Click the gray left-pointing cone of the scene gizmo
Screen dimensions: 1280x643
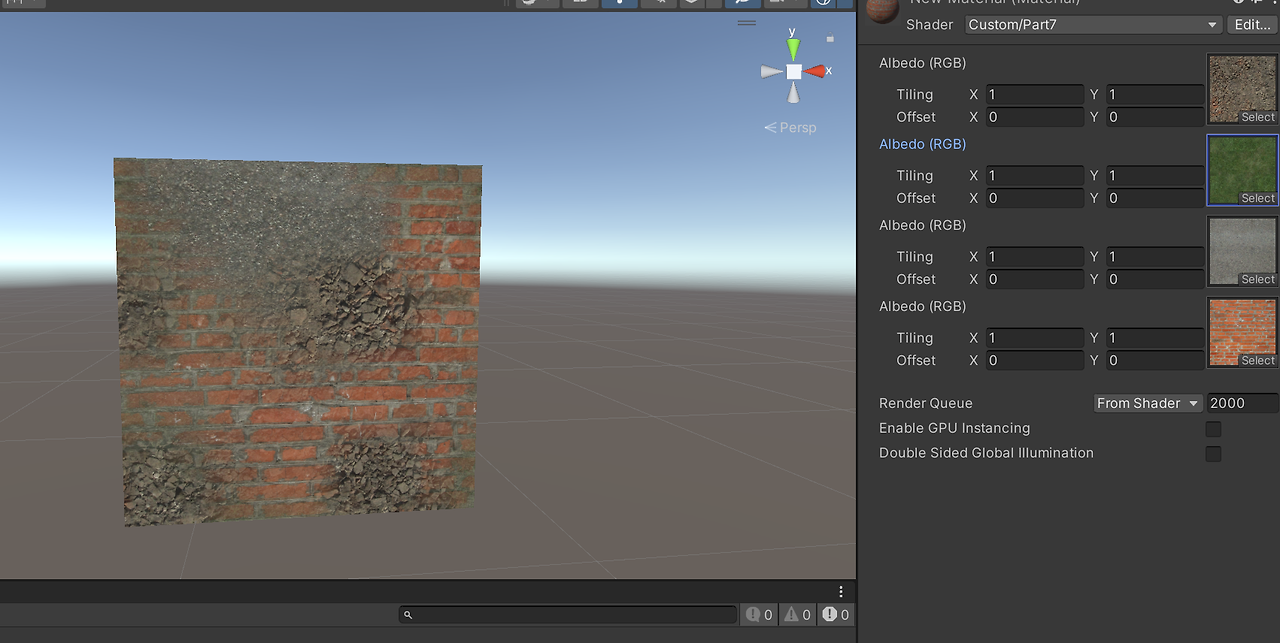point(771,71)
